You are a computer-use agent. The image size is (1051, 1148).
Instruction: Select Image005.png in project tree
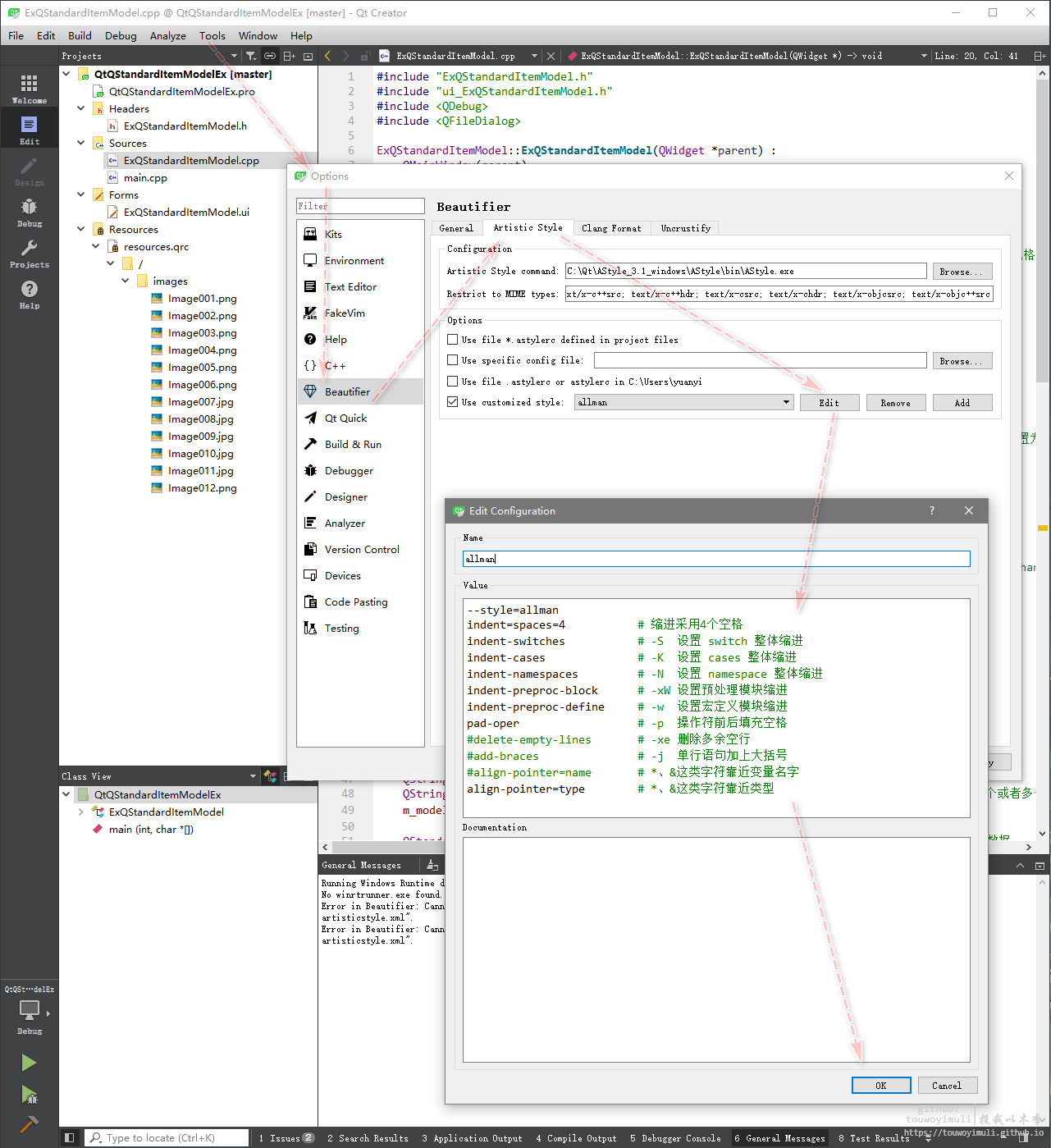(202, 367)
